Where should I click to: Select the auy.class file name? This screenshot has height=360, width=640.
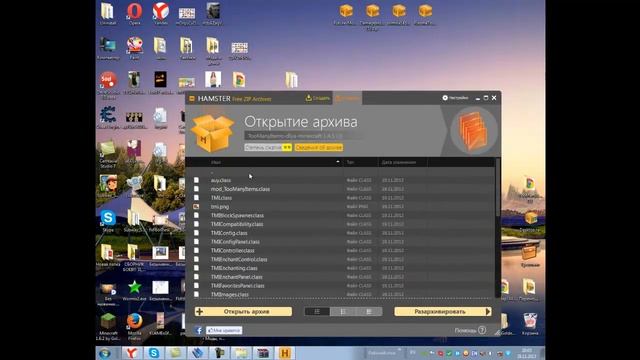click(x=221, y=180)
